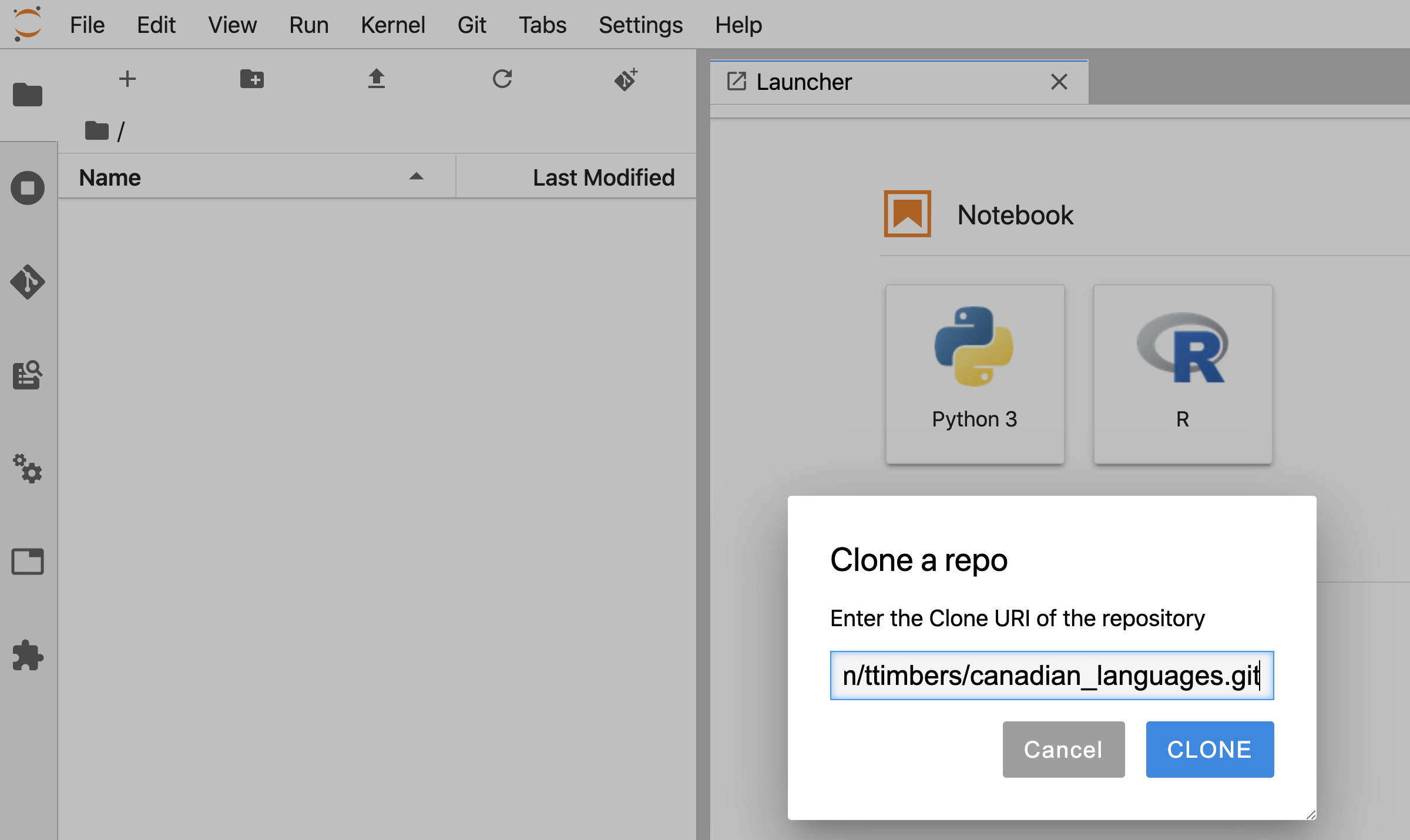The height and width of the screenshot is (840, 1410).
Task: Open the Kernel menu
Action: tap(392, 25)
